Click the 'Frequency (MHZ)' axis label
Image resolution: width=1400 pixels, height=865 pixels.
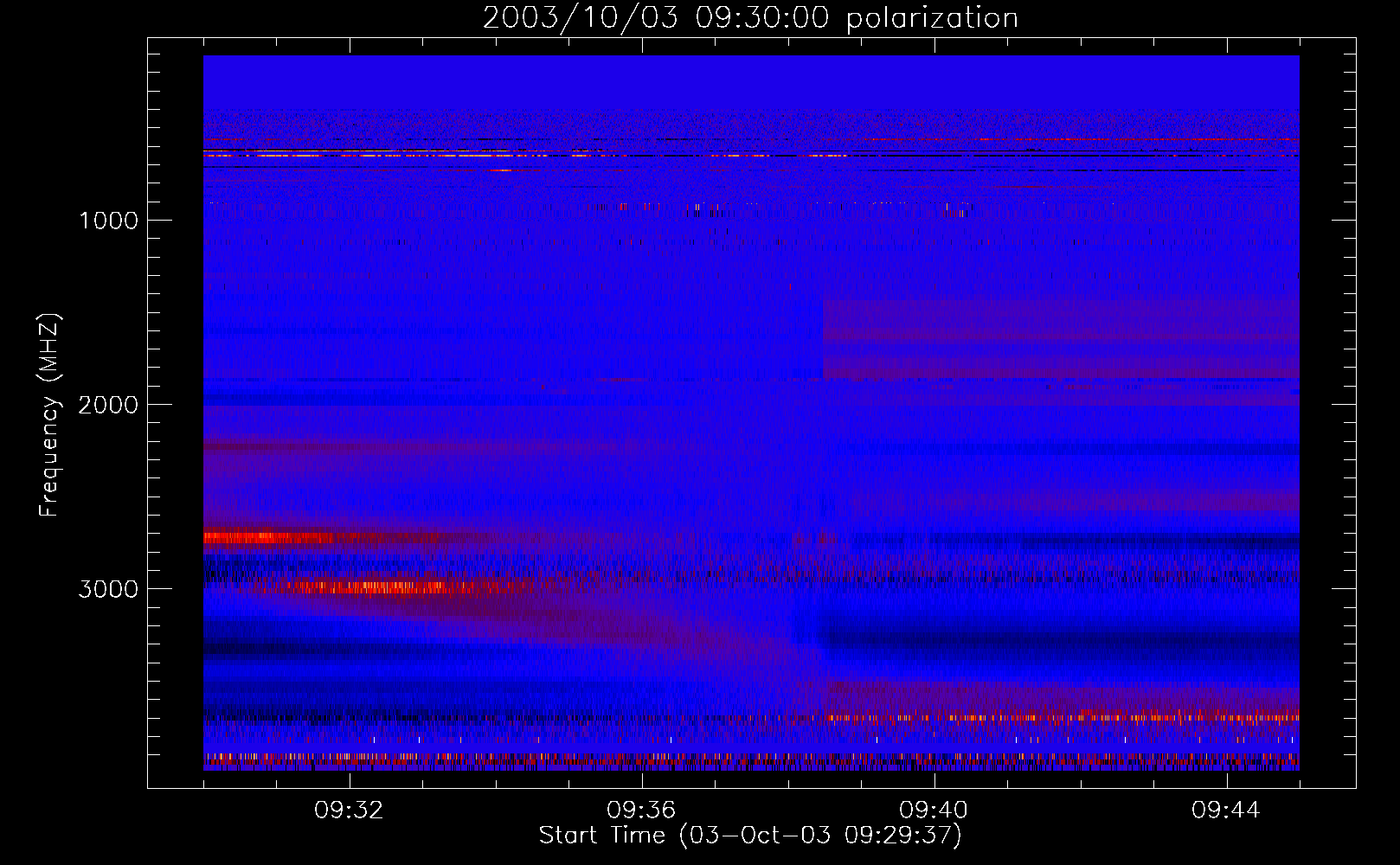(49, 415)
